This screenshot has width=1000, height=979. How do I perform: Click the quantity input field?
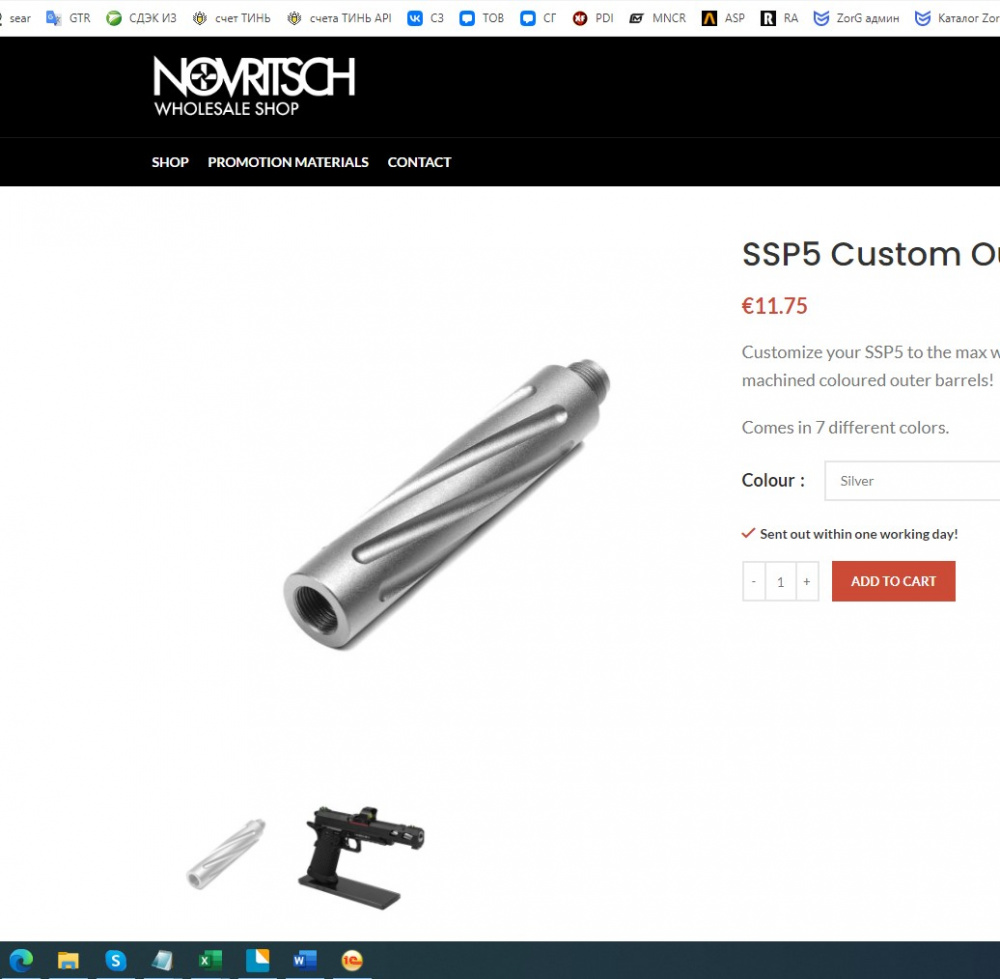click(780, 582)
